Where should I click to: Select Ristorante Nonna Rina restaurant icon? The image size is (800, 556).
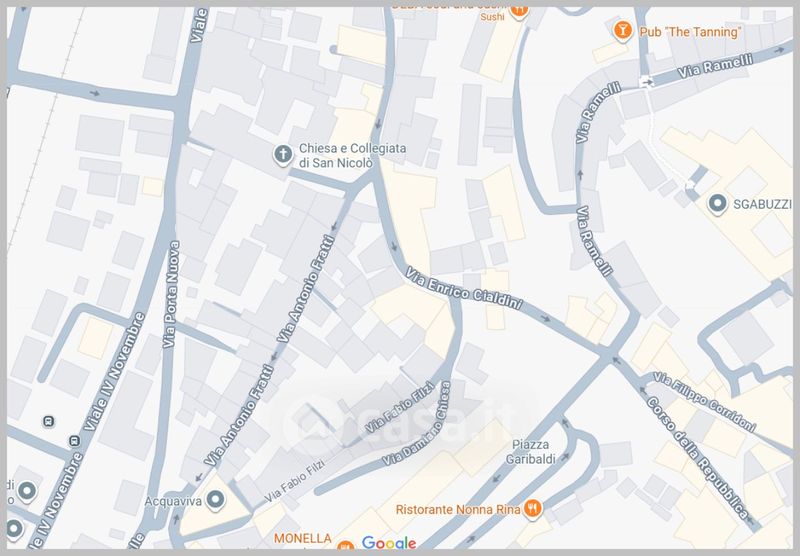tap(534, 507)
